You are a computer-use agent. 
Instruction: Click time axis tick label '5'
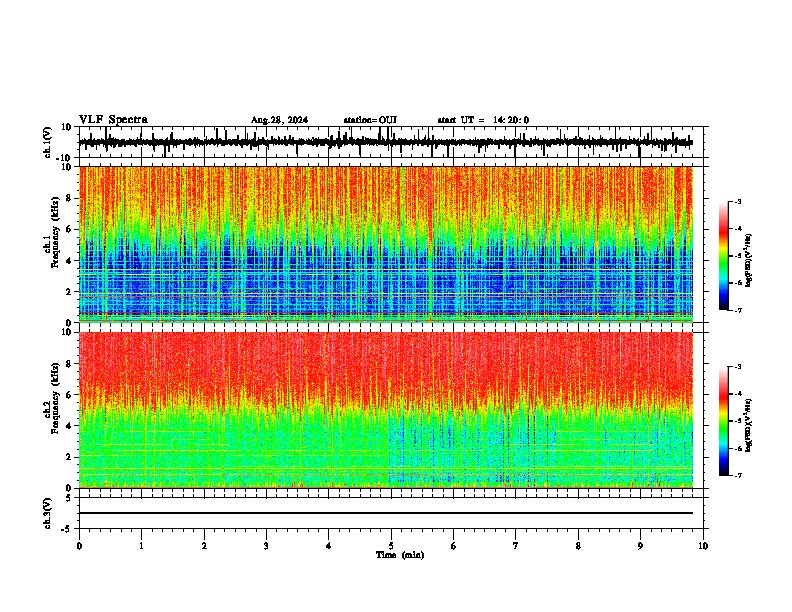click(391, 546)
